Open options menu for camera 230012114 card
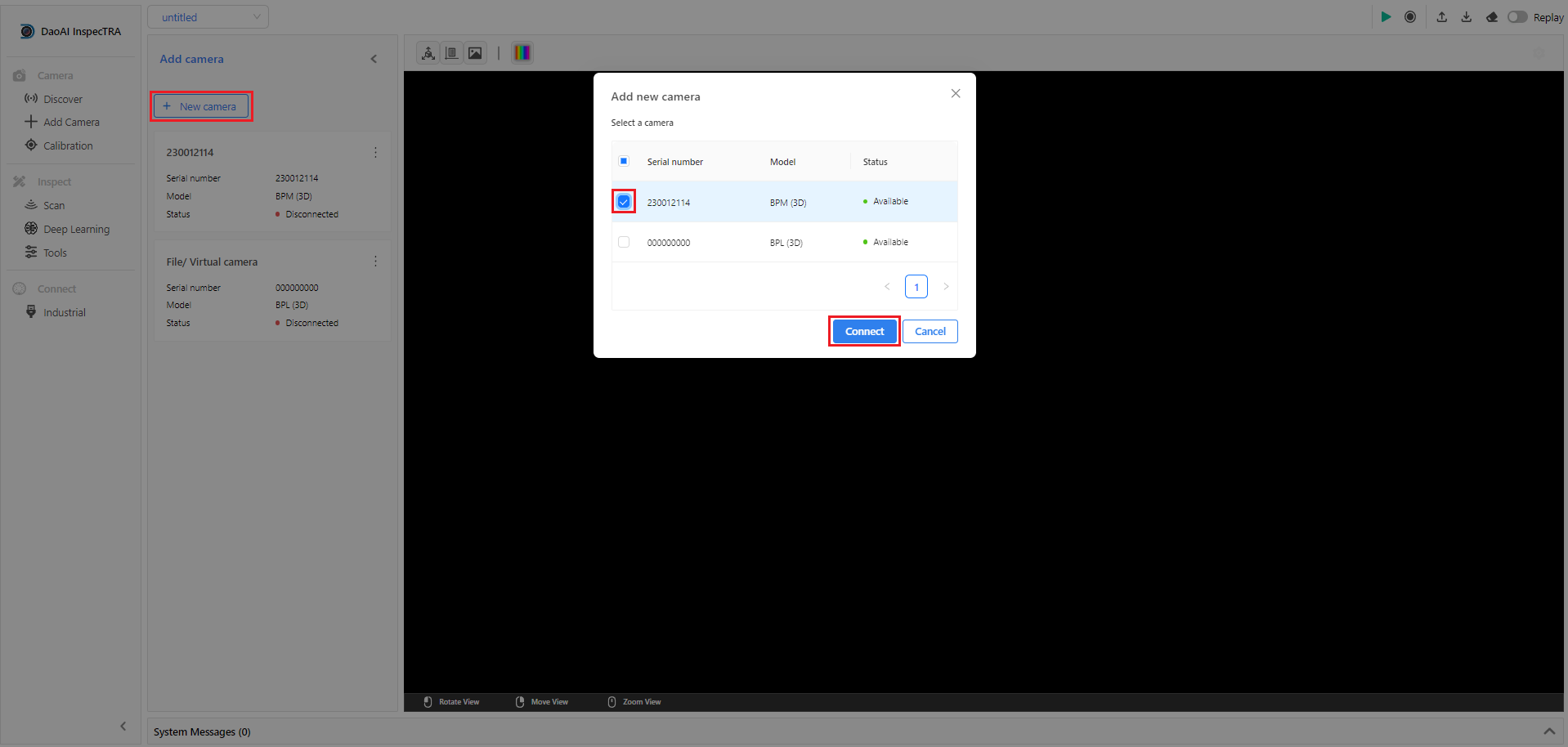1568x747 pixels. click(375, 153)
